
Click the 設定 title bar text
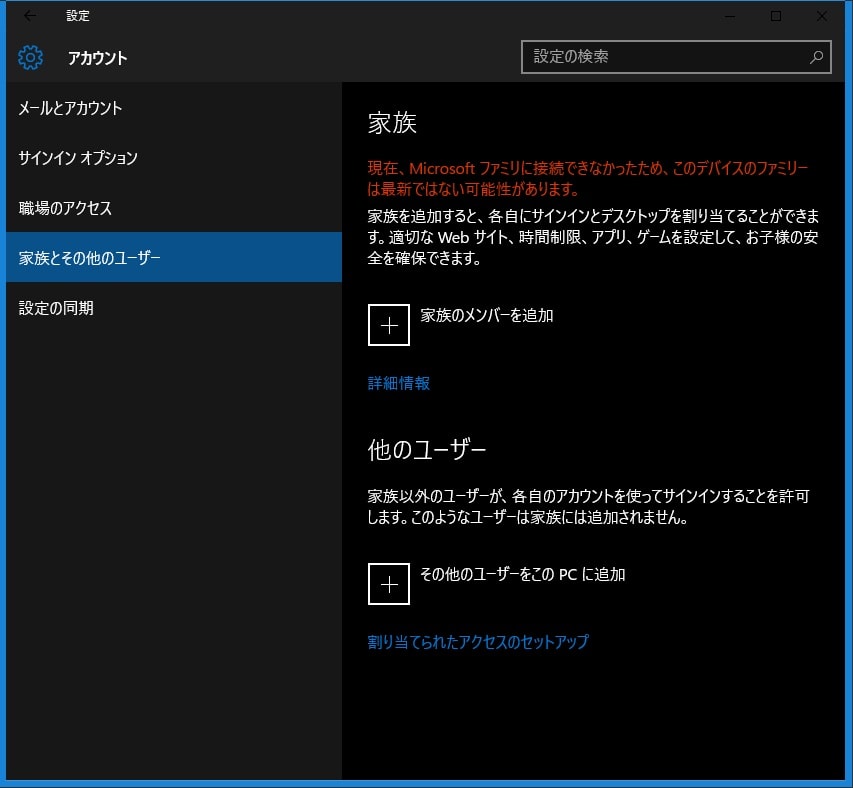point(78,16)
